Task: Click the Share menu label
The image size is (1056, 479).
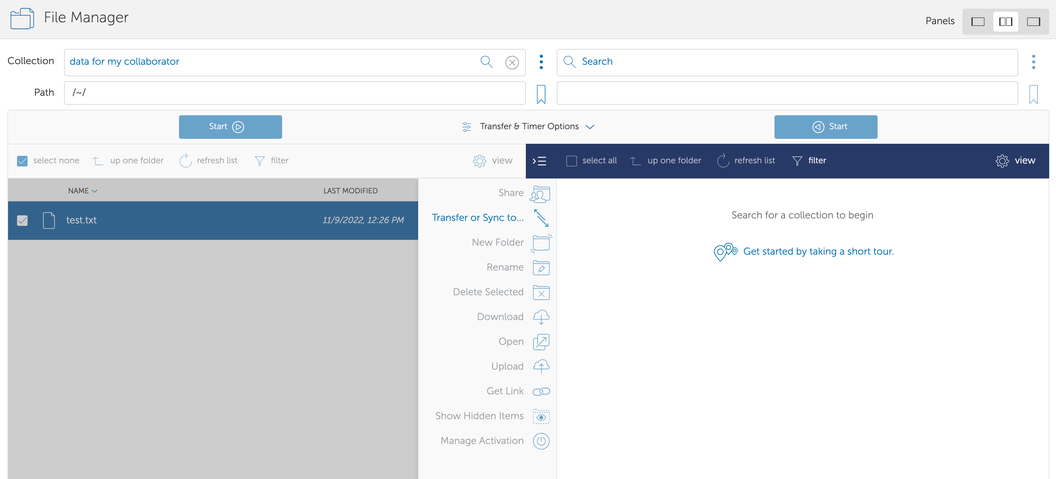Action: 510,193
